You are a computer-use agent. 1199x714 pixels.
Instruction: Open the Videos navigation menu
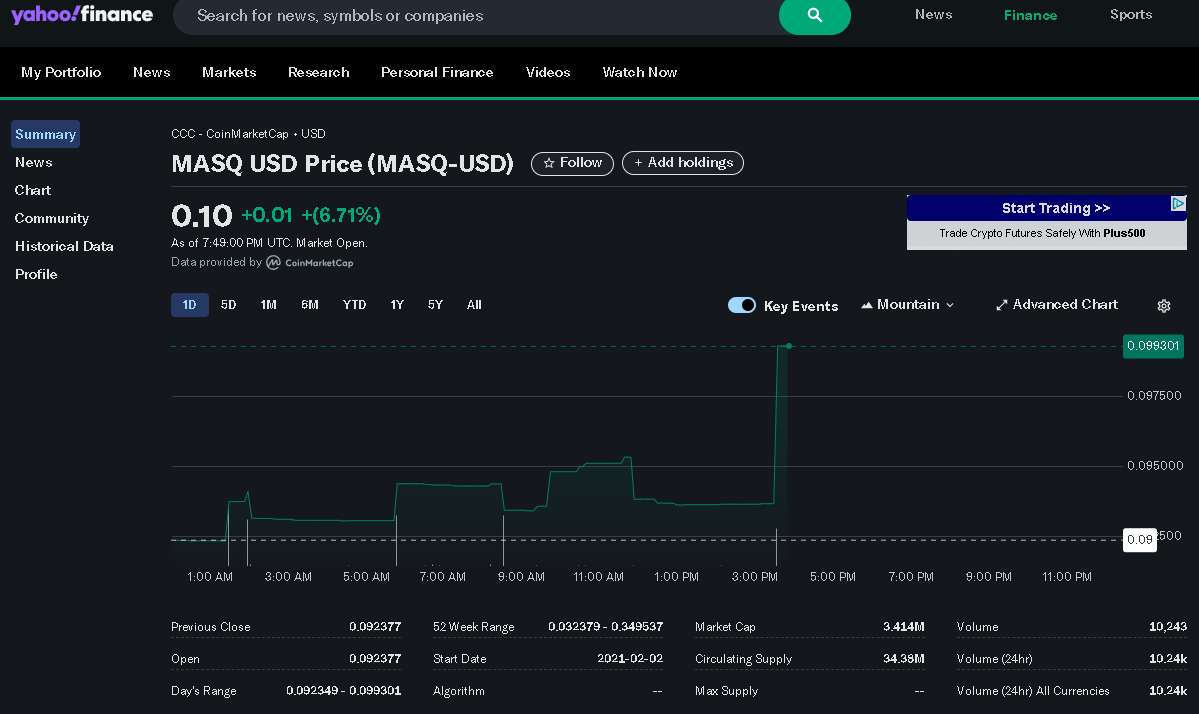click(x=548, y=73)
